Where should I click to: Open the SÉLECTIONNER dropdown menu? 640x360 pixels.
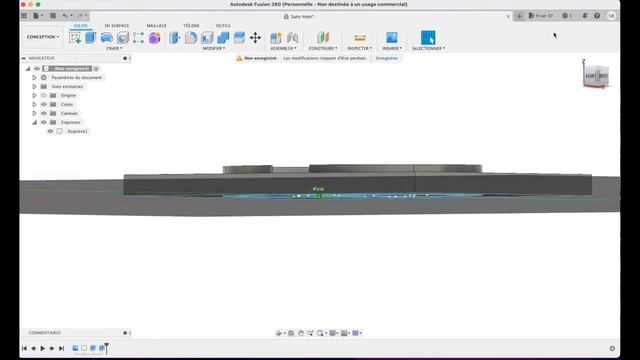pyautogui.click(x=428, y=48)
